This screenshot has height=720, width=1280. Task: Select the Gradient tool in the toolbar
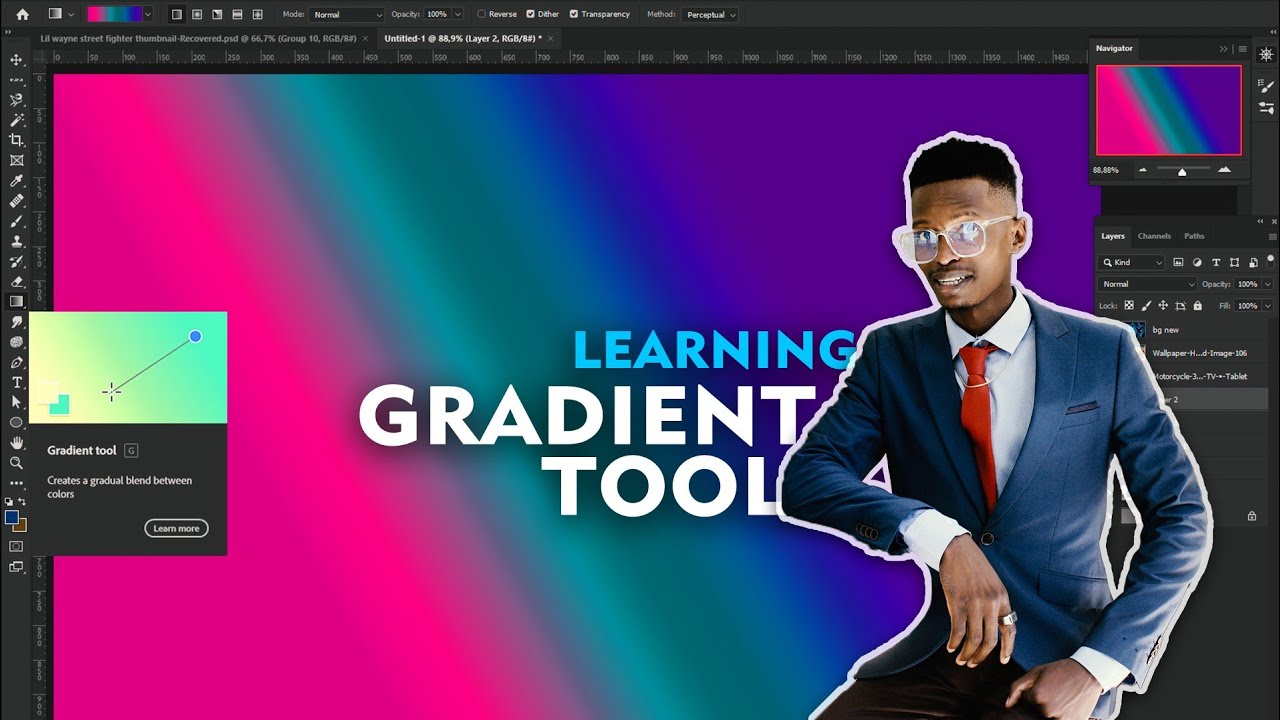tap(16, 302)
